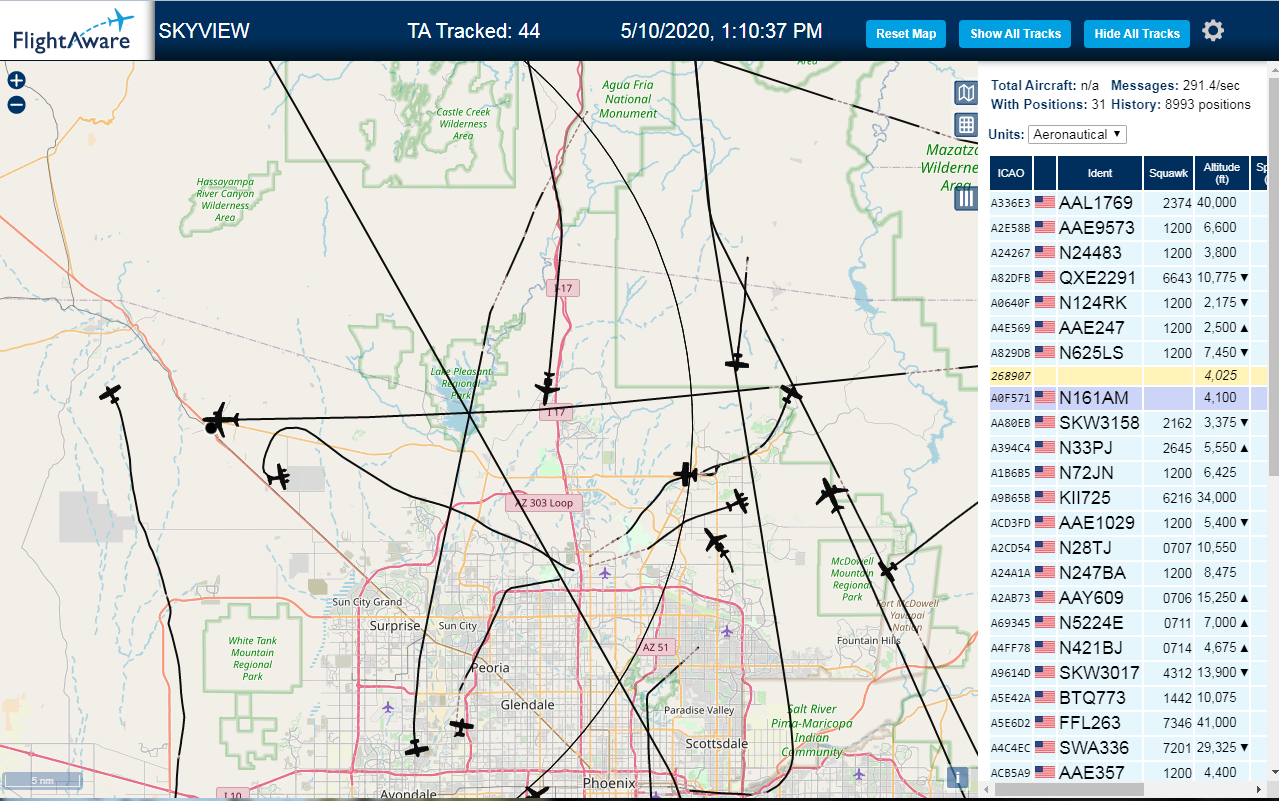Zoom out the map with minus button

[x=16, y=104]
